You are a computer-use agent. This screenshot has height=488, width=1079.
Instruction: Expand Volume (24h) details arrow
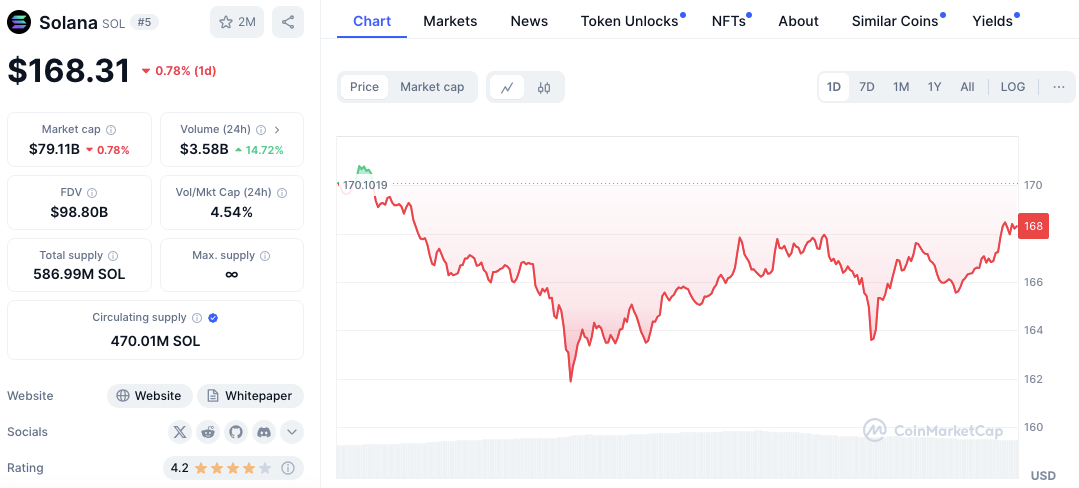277,129
